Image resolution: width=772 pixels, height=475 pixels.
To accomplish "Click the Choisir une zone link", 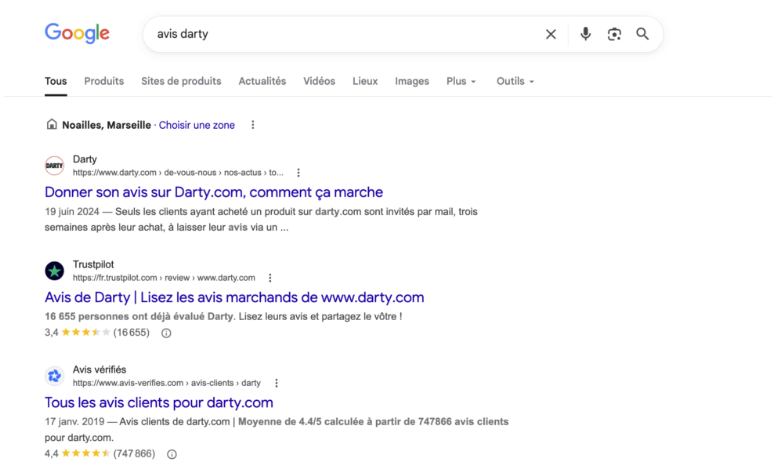I will coord(196,125).
